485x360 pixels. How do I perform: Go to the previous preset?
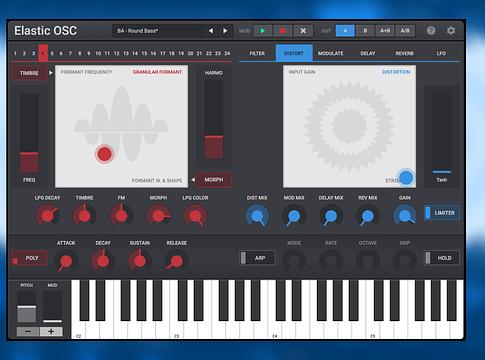coord(211,31)
